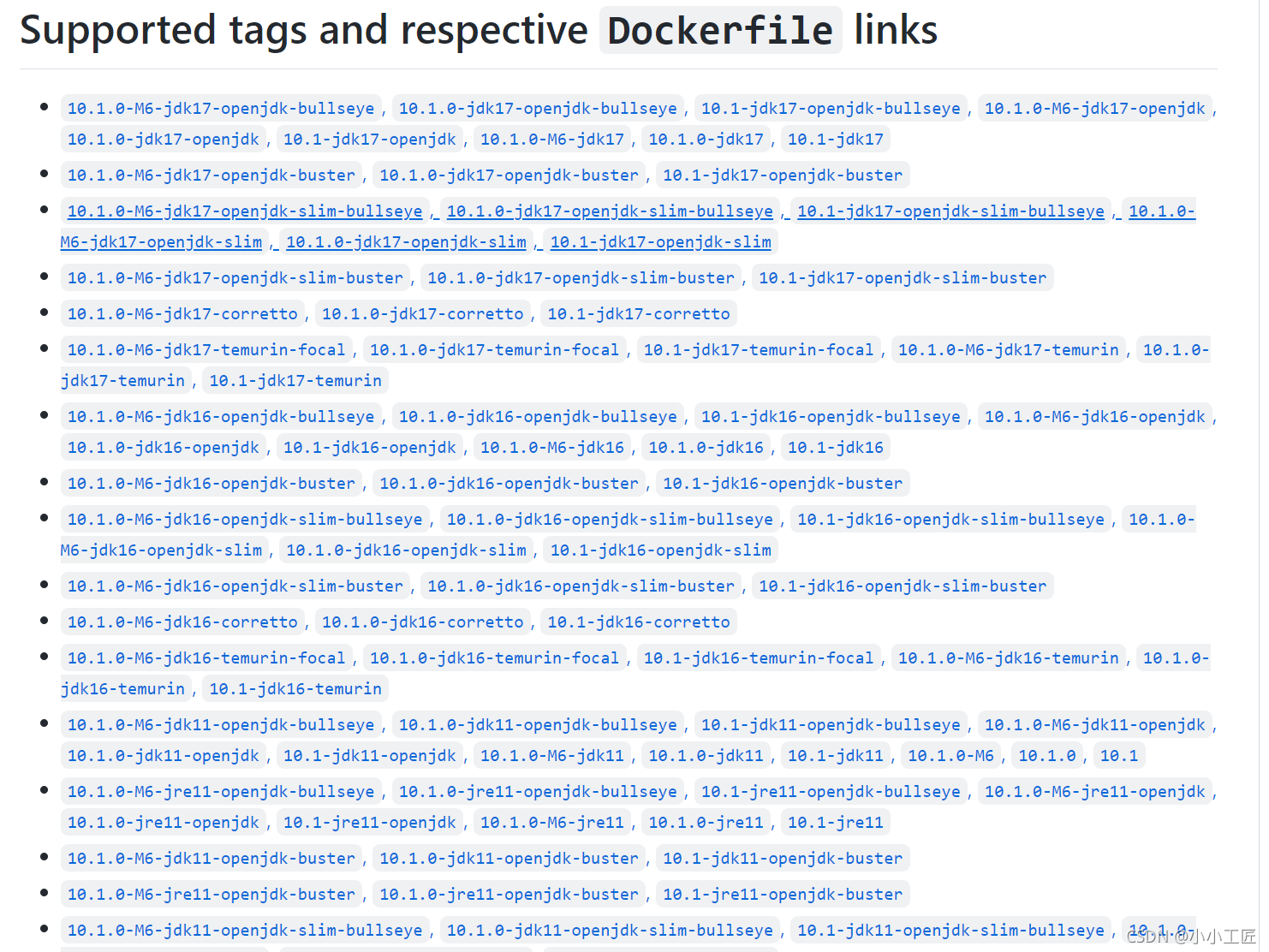Screen dimensions: 1269x952
Task: Follow the 10.1-jdk17-temurin tag link
Action: (x=295, y=381)
